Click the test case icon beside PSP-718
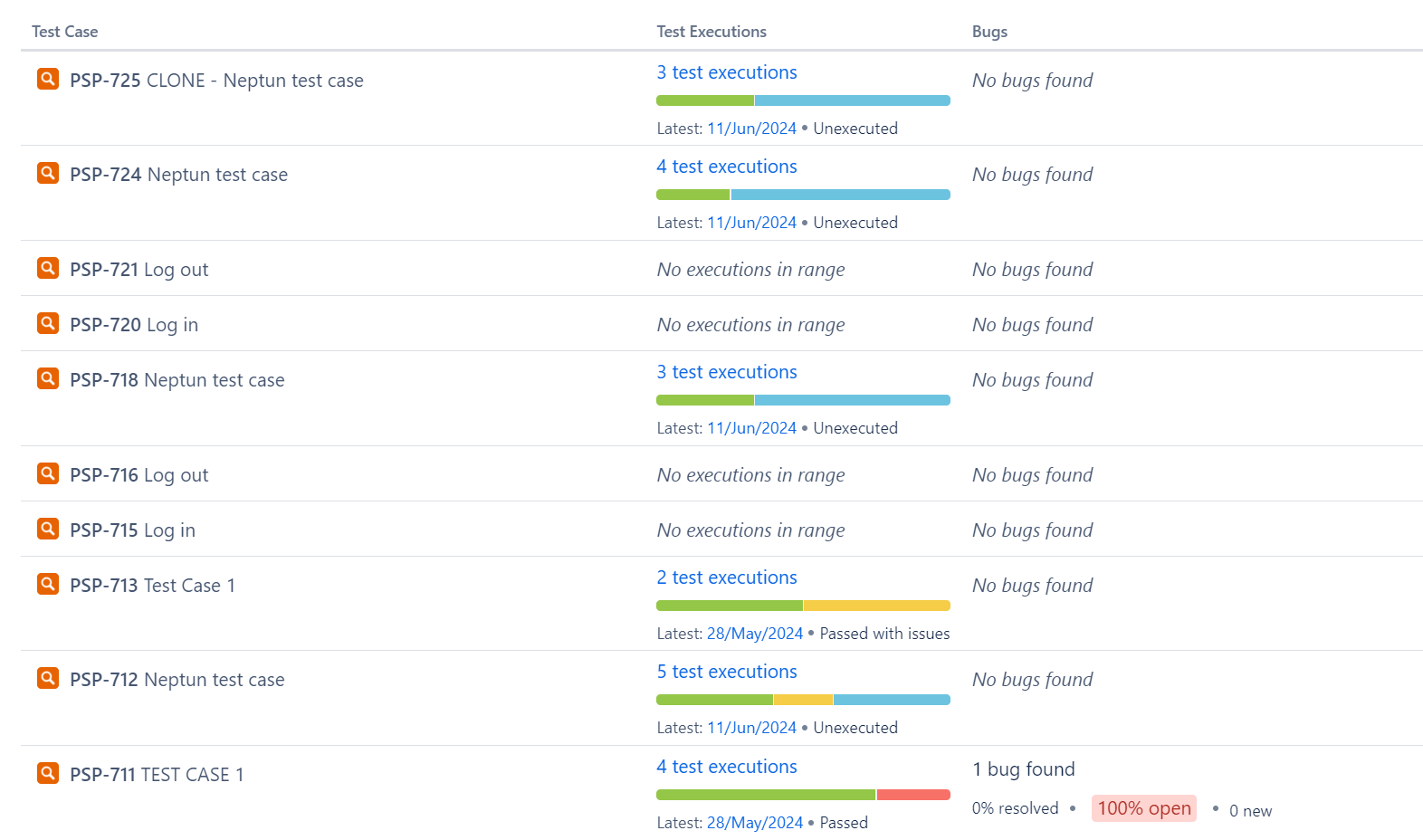The image size is (1423, 840). coord(48,378)
